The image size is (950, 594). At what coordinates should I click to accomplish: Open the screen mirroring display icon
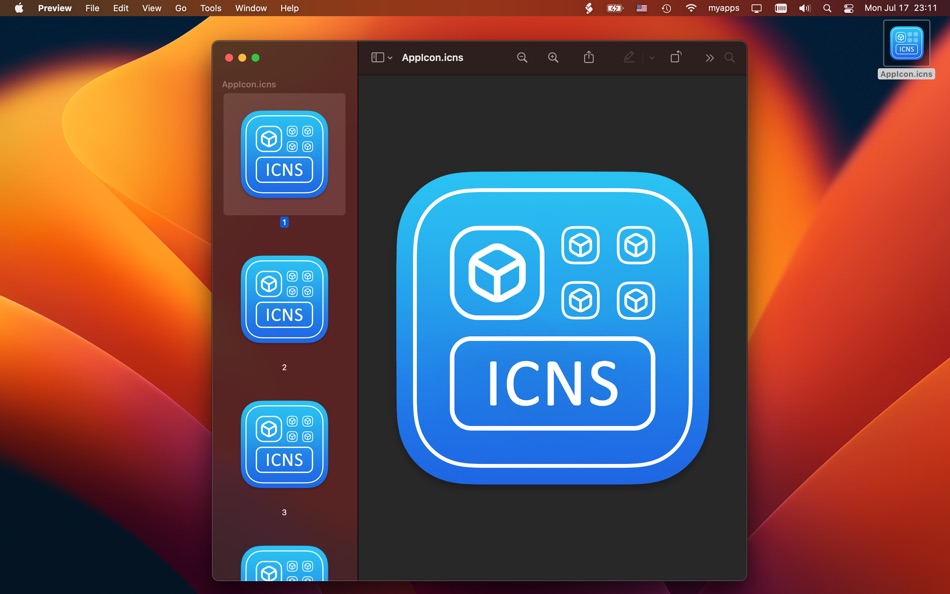coord(756,8)
